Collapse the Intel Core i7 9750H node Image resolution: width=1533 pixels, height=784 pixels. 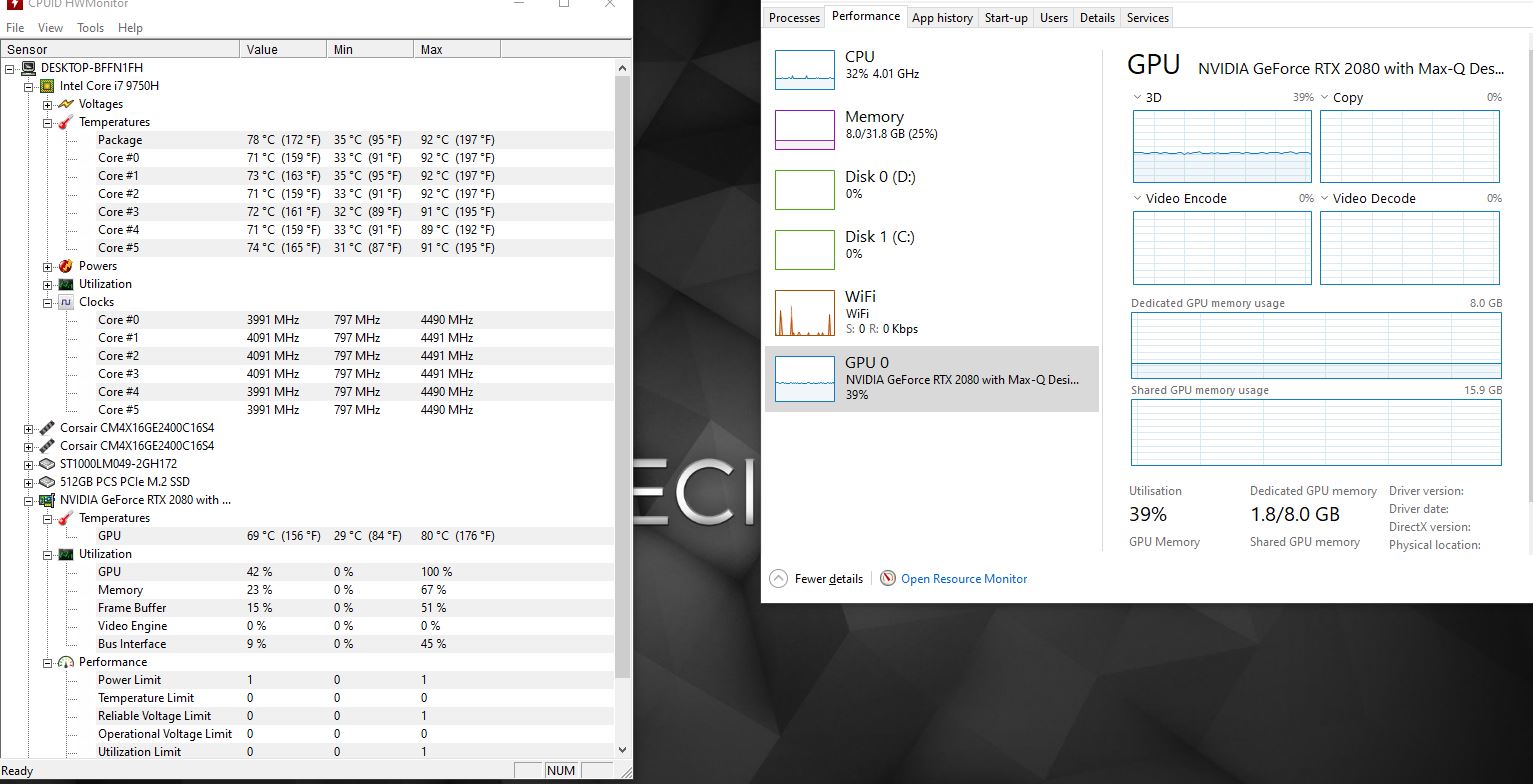click(x=29, y=86)
